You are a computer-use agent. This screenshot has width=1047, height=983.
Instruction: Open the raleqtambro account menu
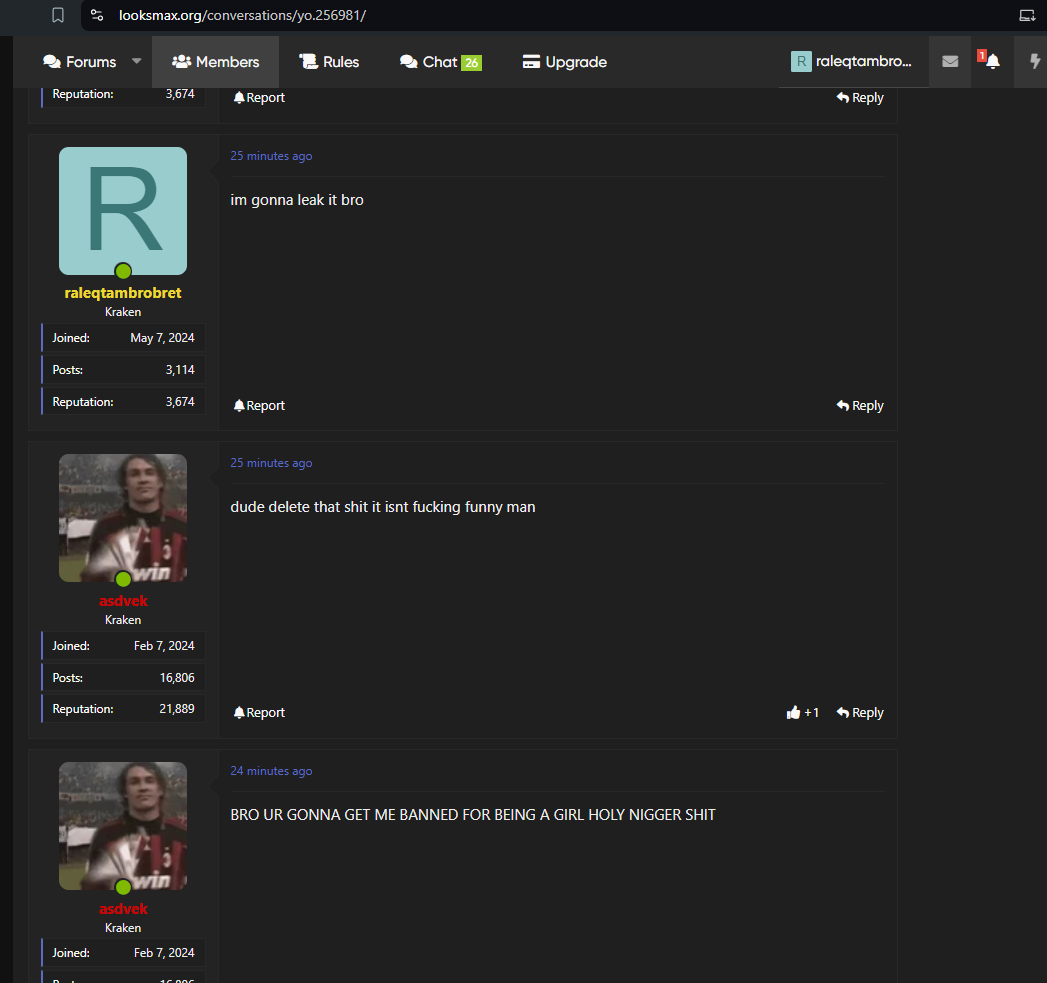coord(852,62)
